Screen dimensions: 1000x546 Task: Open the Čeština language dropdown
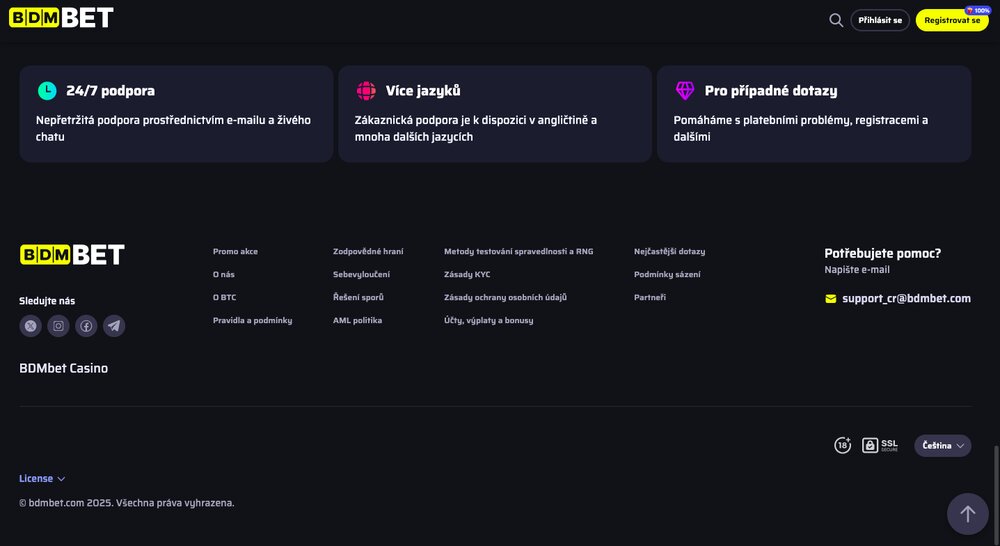tap(942, 445)
